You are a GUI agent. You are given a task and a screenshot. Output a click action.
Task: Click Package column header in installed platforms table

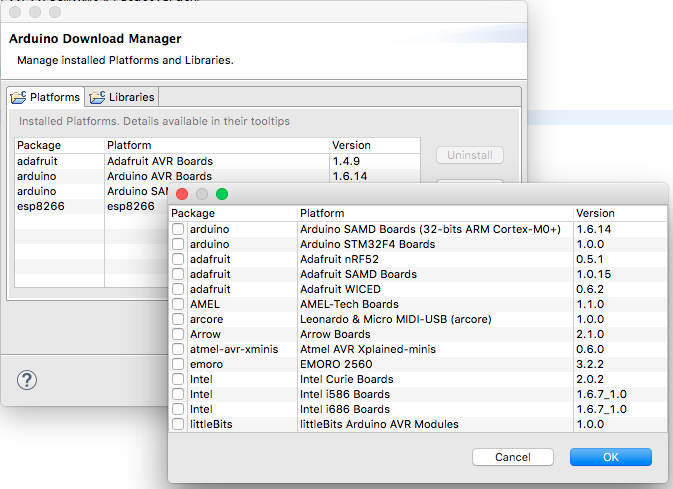pyautogui.click(x=60, y=146)
